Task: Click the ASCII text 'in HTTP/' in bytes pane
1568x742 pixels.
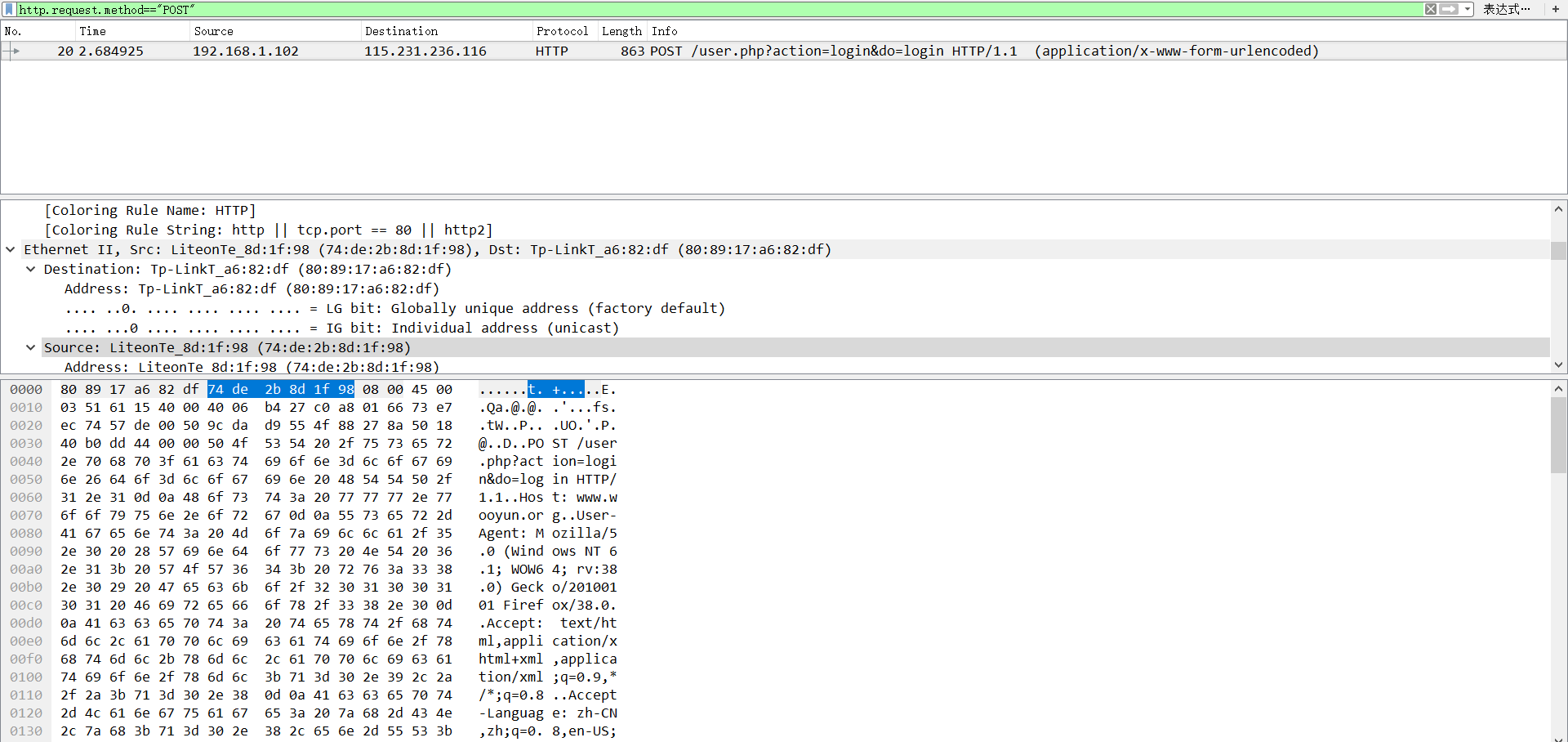Action: coord(585,479)
